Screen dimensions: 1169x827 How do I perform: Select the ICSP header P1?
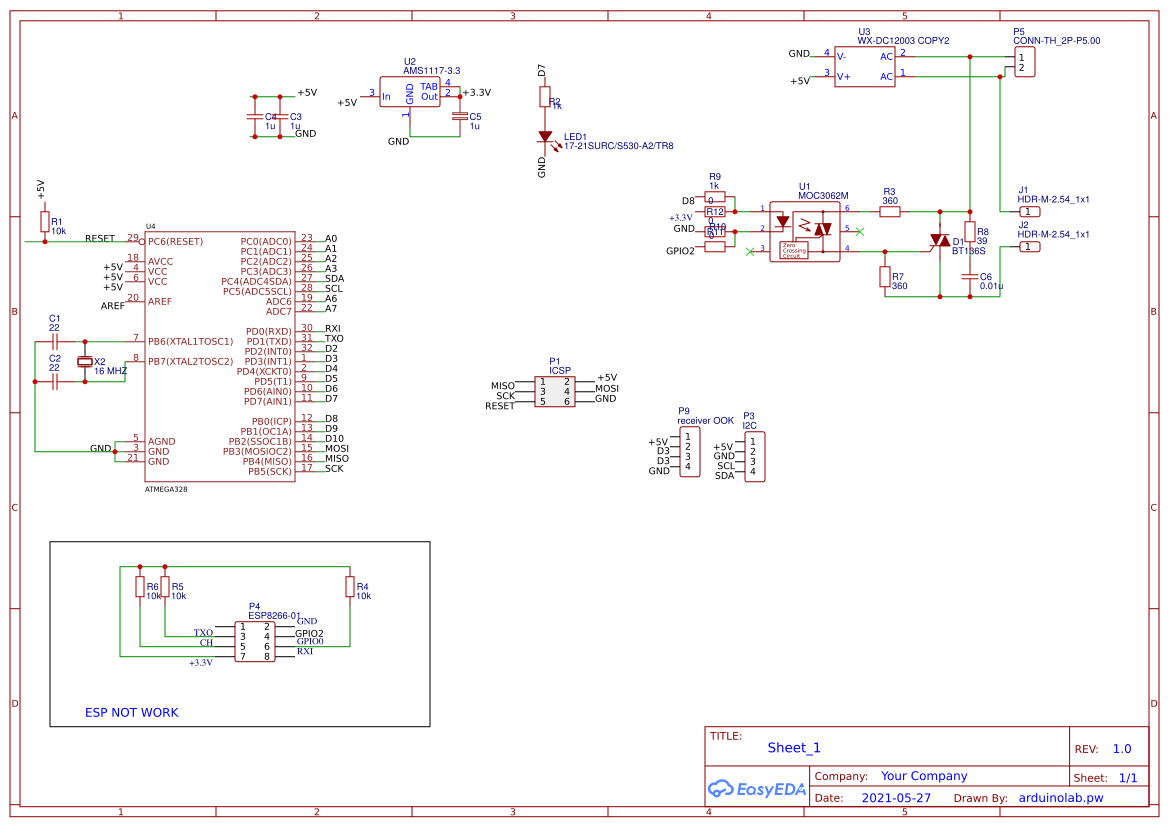[553, 389]
